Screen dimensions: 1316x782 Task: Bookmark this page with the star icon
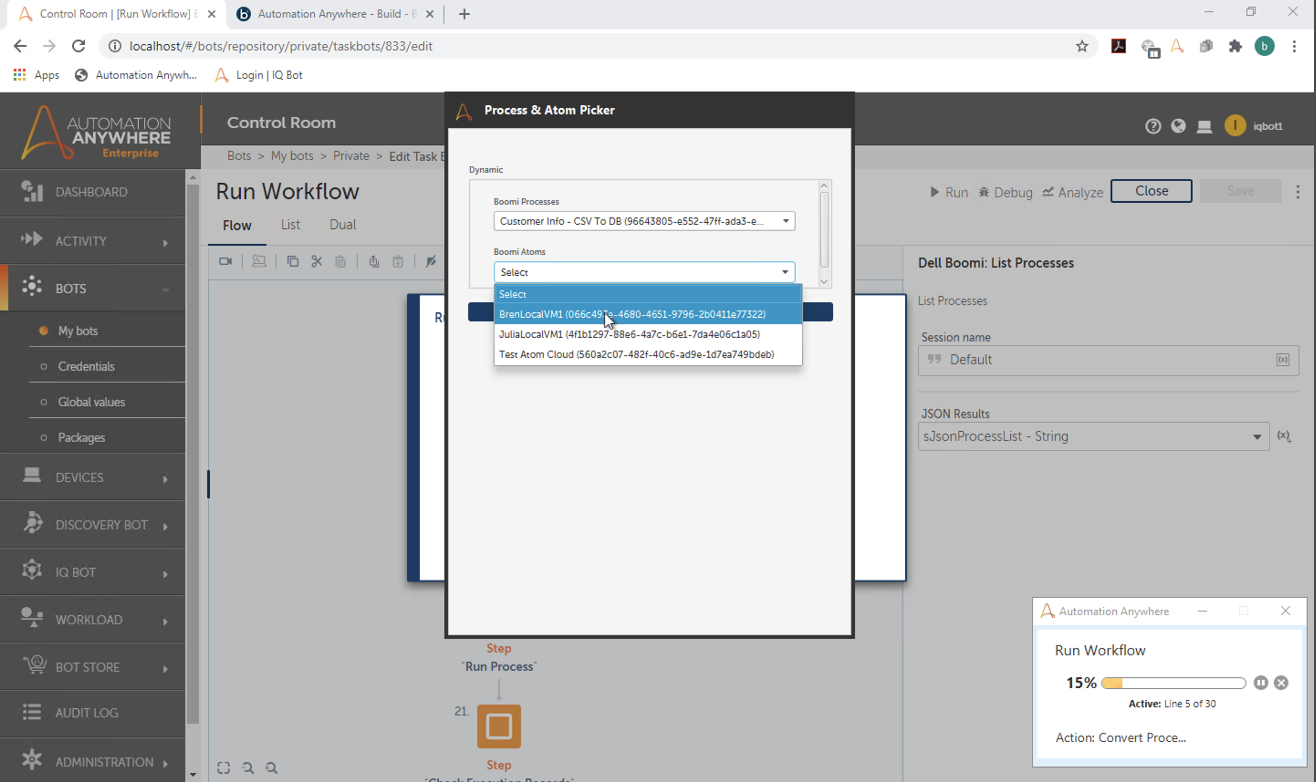[x=1082, y=46]
